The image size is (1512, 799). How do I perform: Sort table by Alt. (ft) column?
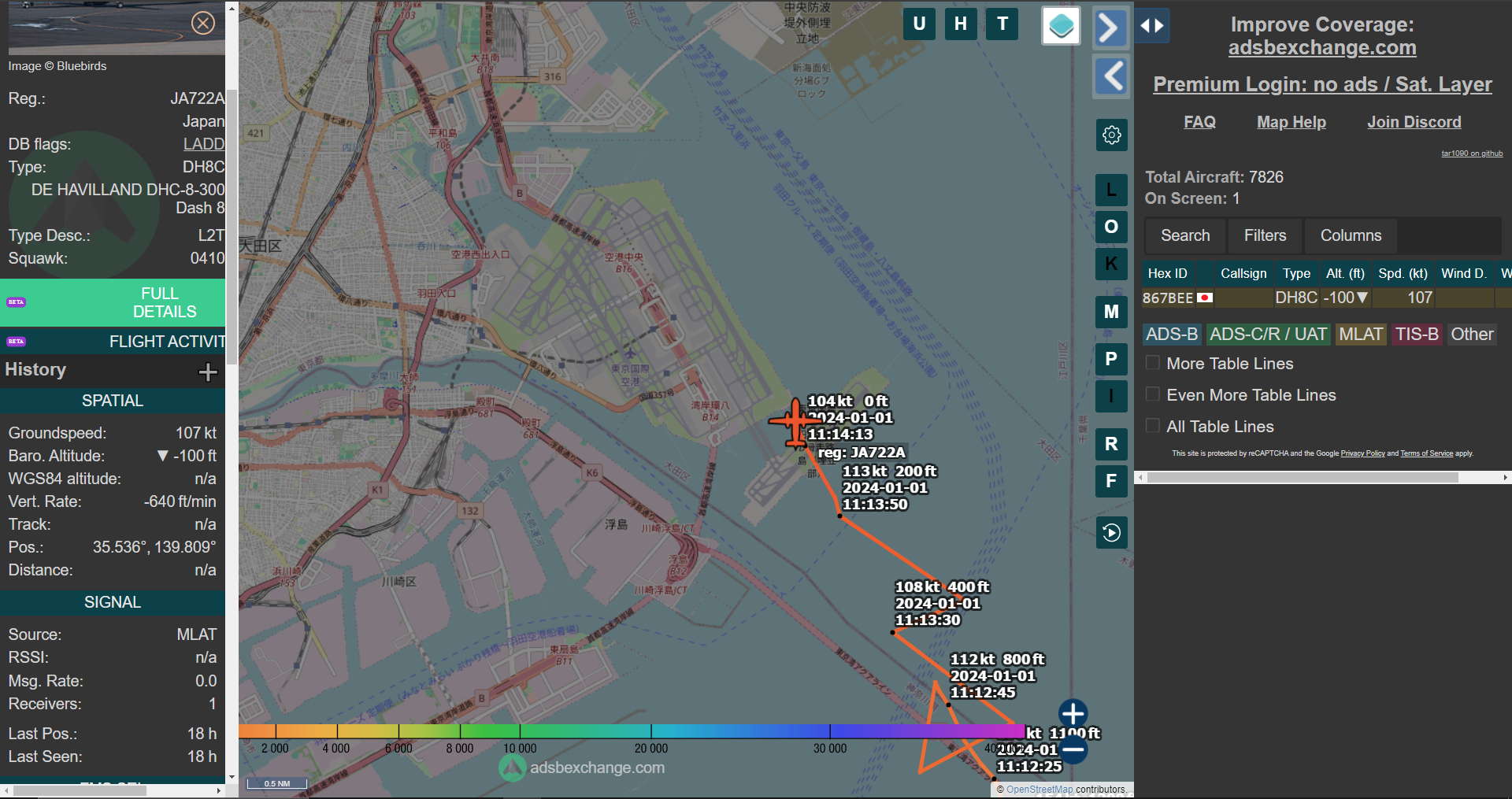pyautogui.click(x=1345, y=273)
